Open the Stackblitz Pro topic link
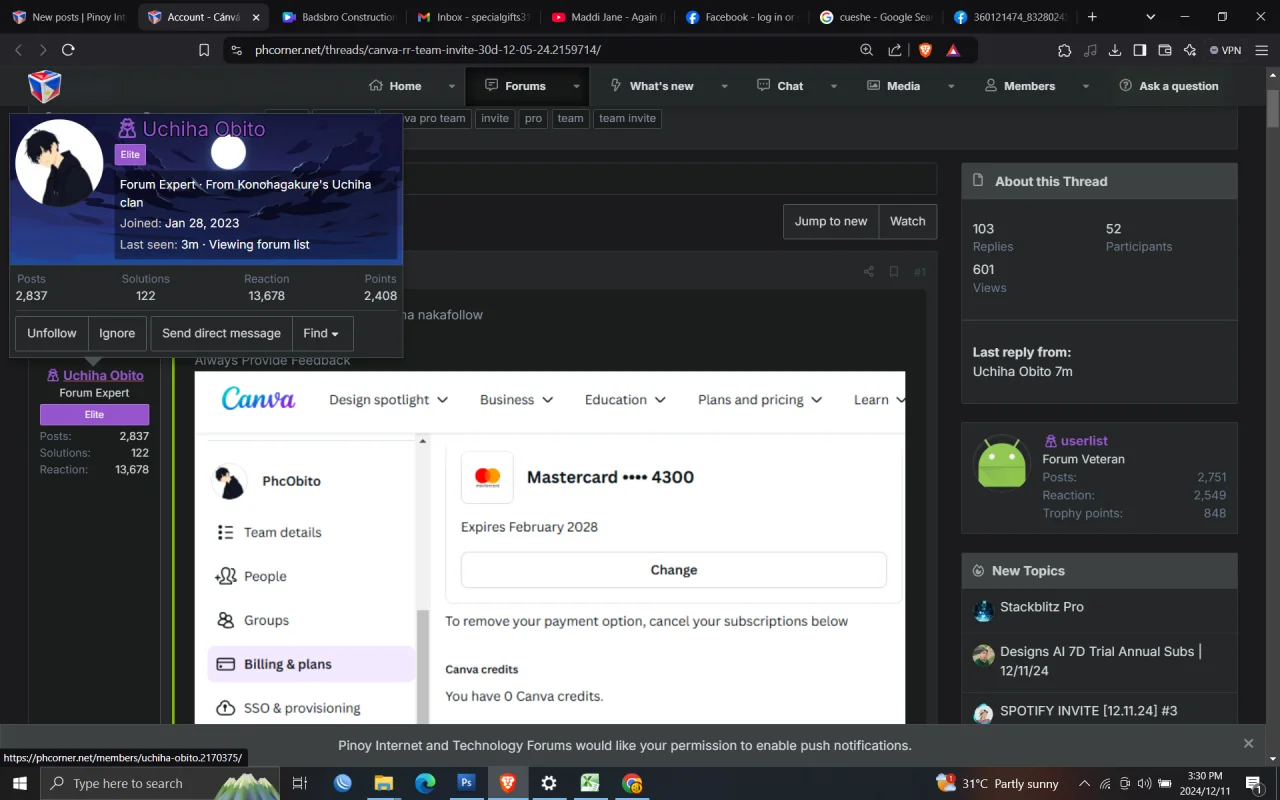The height and width of the screenshot is (800, 1280). click(x=1041, y=607)
